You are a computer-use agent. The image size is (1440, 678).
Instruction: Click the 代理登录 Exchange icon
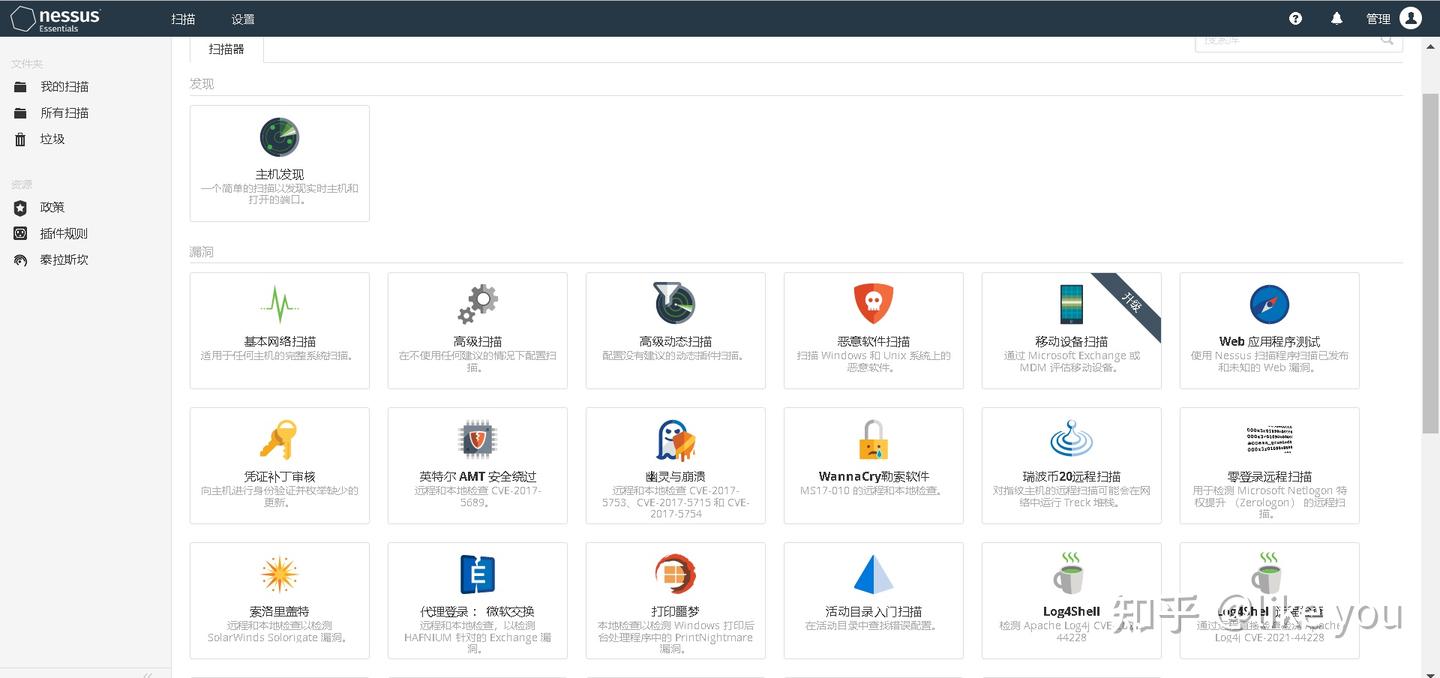(x=477, y=574)
